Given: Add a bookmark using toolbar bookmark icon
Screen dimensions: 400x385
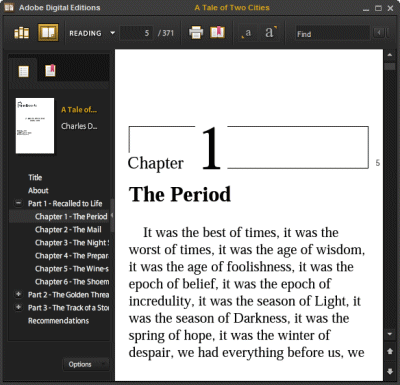Looking at the screenshot, I should click(x=217, y=33).
